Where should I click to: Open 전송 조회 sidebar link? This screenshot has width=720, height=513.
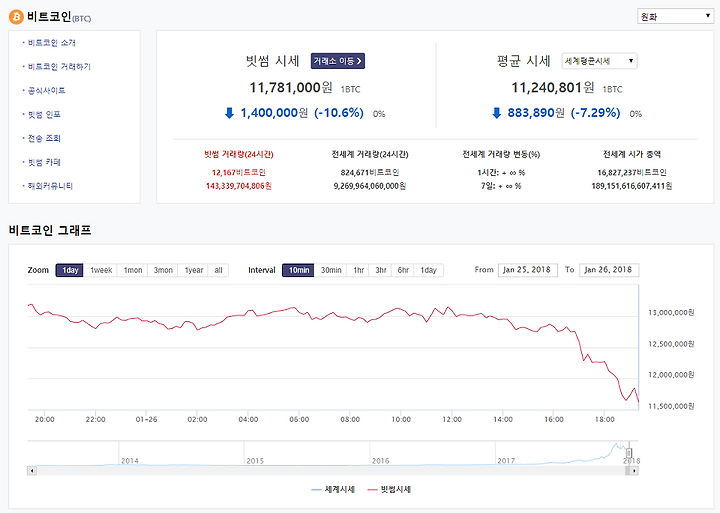(44, 138)
